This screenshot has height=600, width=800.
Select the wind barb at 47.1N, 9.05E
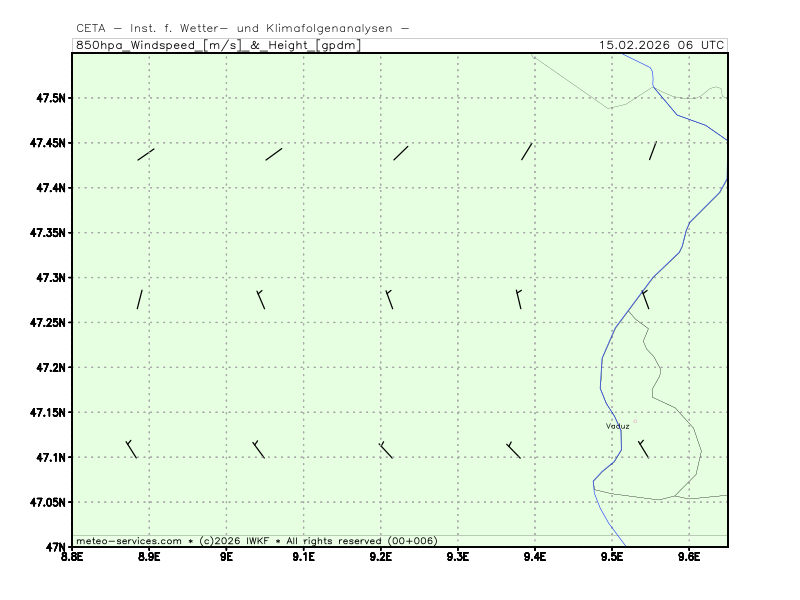point(259,449)
